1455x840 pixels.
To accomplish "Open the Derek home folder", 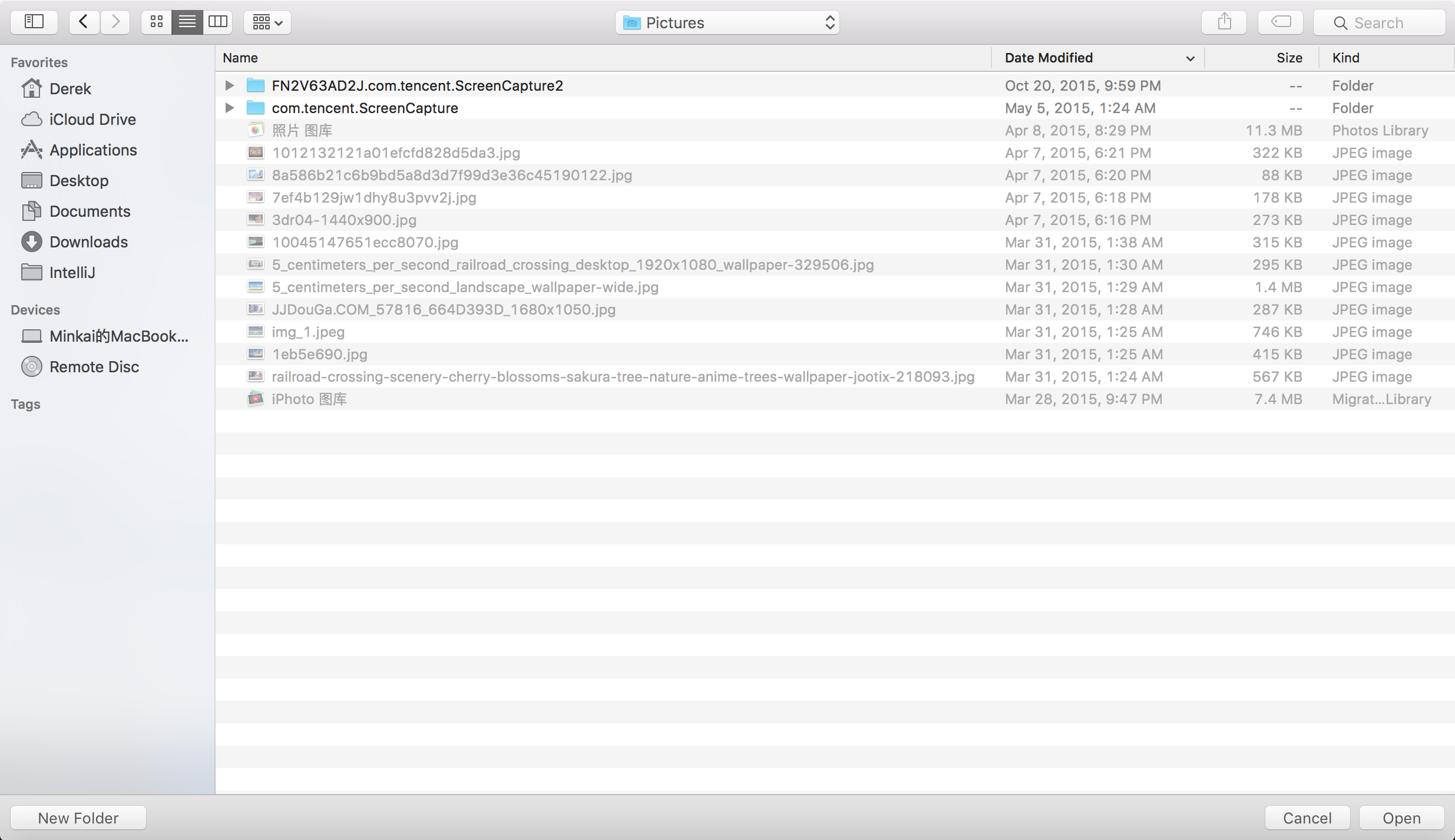I will 70,88.
